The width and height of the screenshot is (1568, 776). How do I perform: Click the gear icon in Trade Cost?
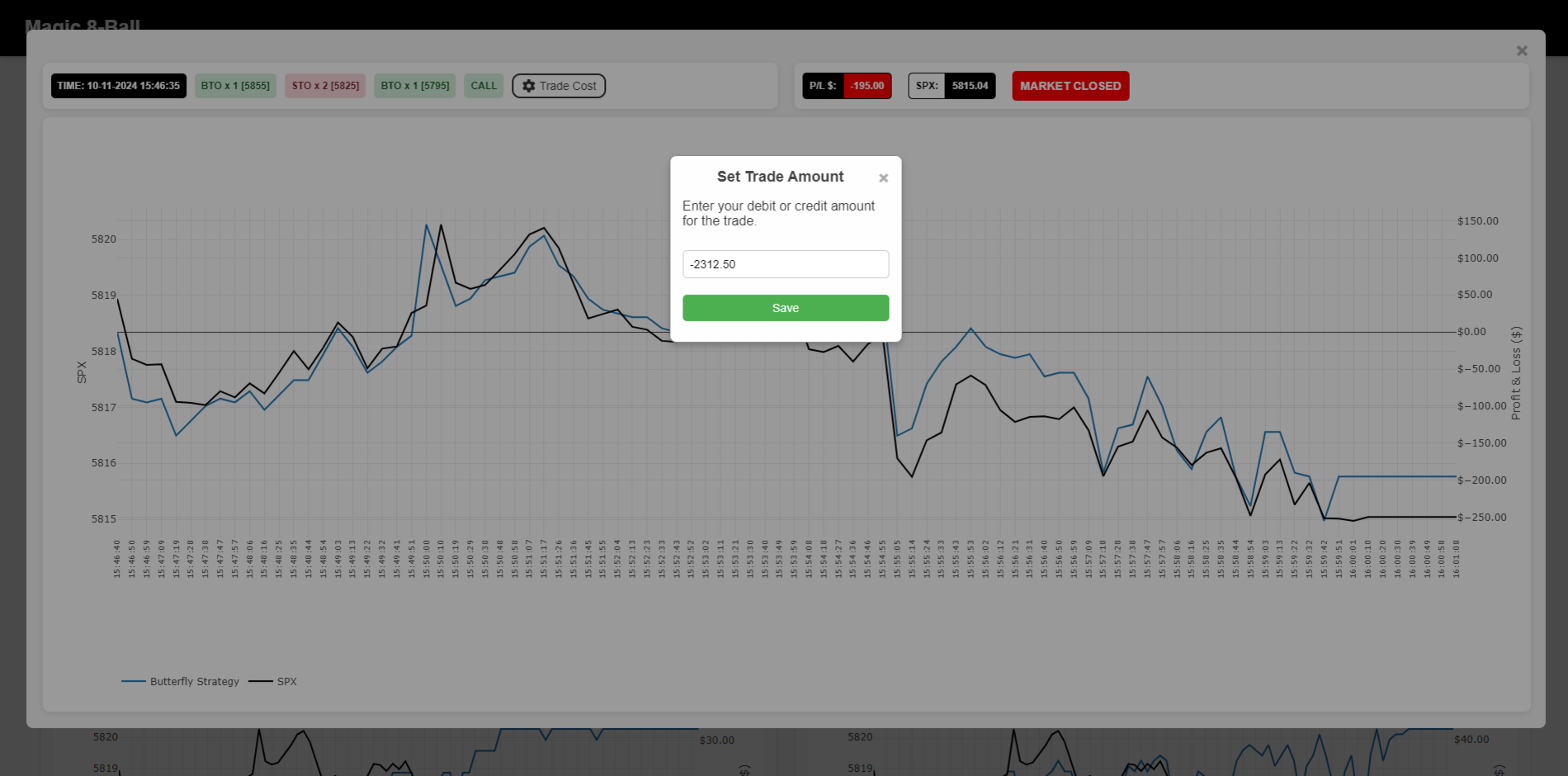(529, 86)
